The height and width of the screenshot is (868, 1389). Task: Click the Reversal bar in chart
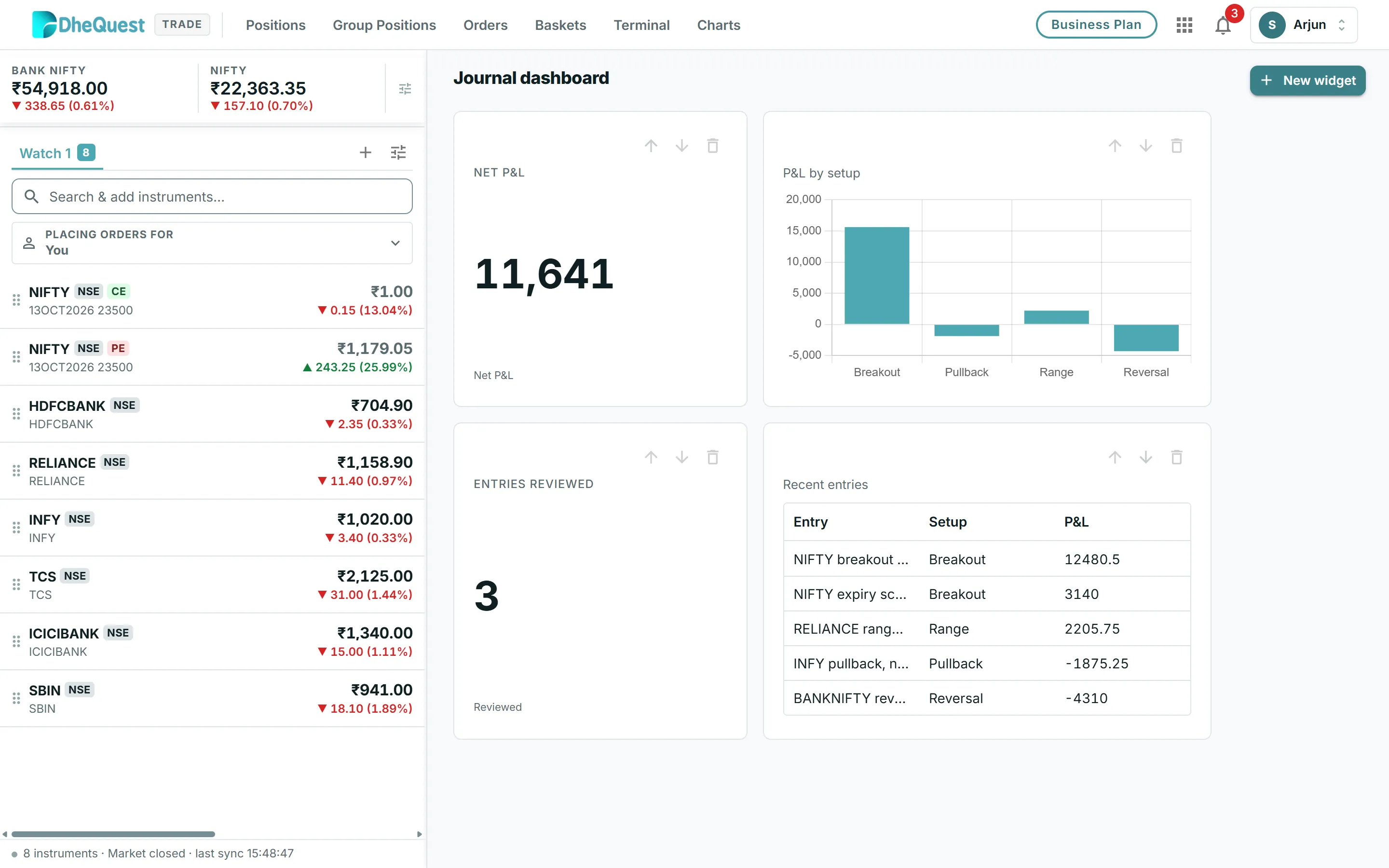pos(1145,338)
